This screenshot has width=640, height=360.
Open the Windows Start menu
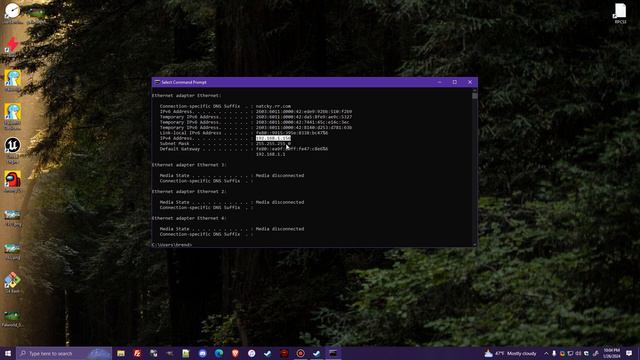pyautogui.click(x=8, y=353)
